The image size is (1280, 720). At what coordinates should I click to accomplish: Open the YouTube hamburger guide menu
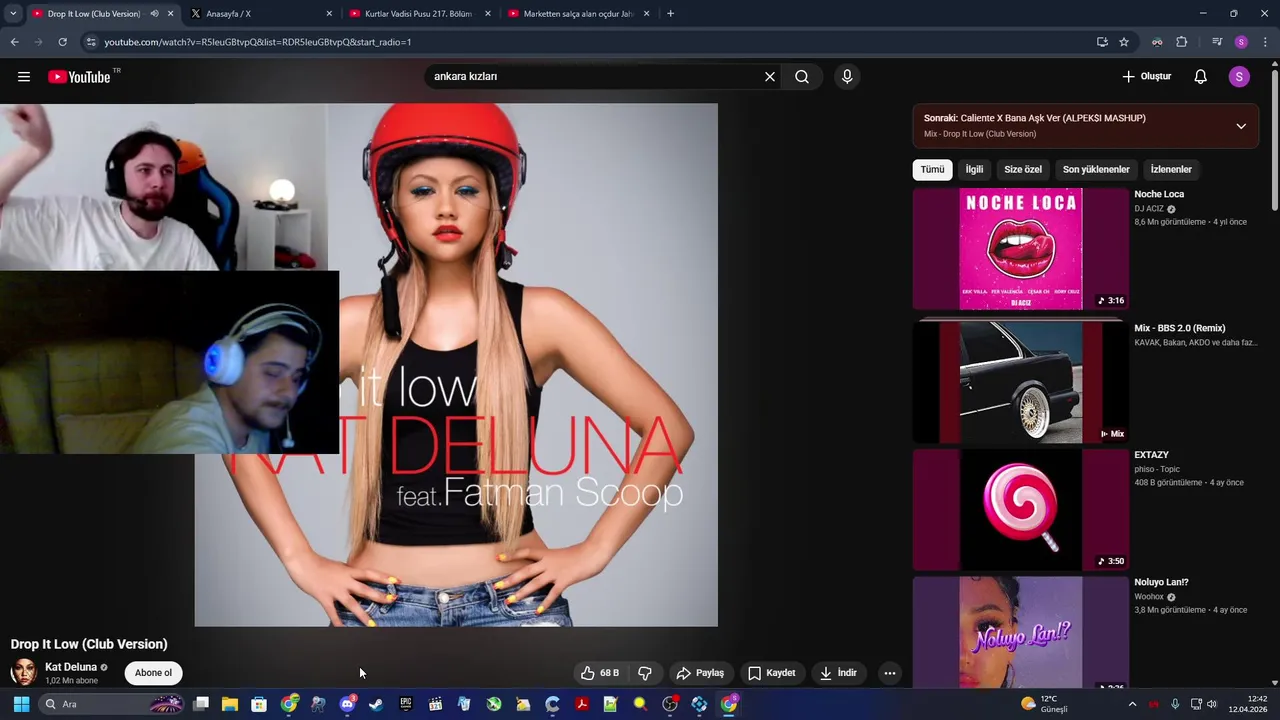(24, 77)
